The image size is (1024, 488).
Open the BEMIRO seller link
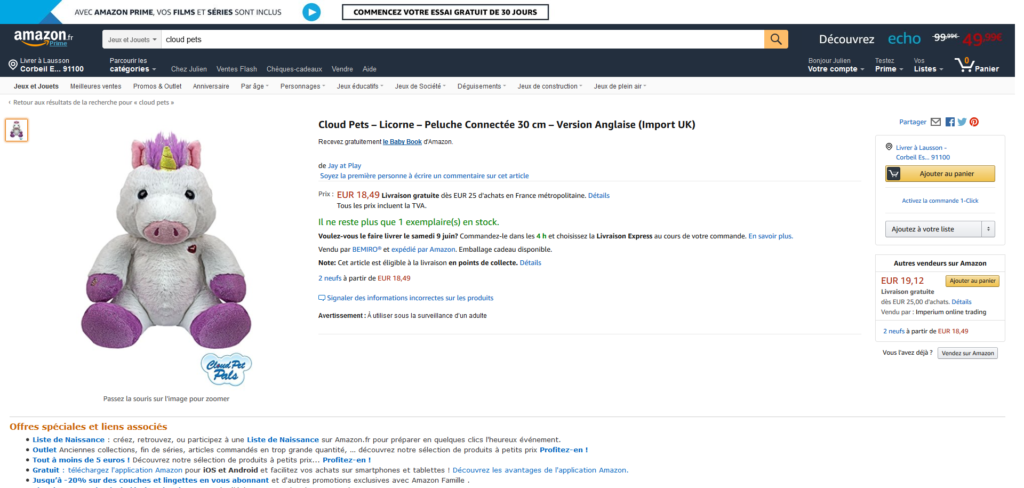point(366,250)
